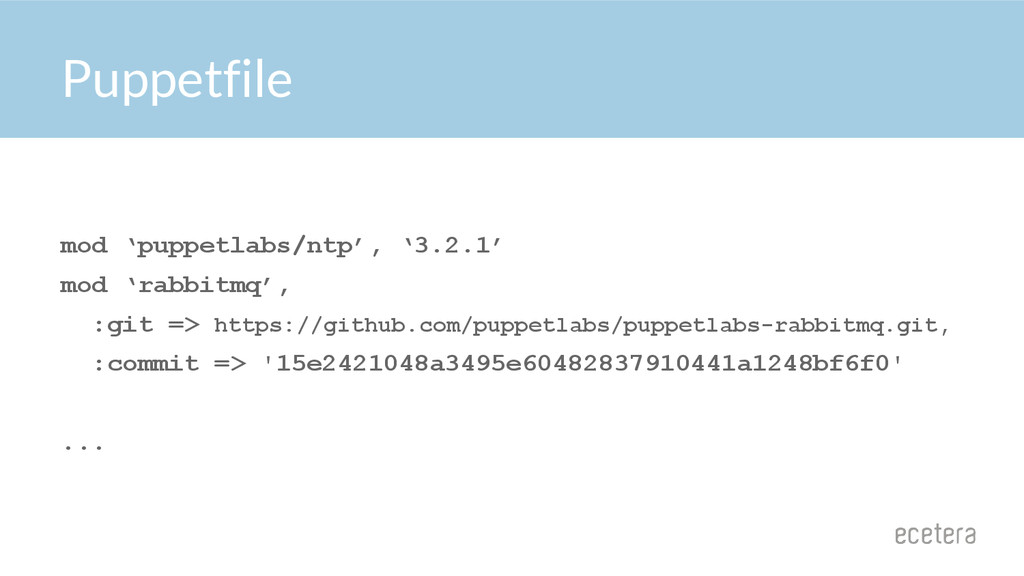Click the :commit keyword
Image resolution: width=1024 pixels, height=576 pixels.
point(146,364)
